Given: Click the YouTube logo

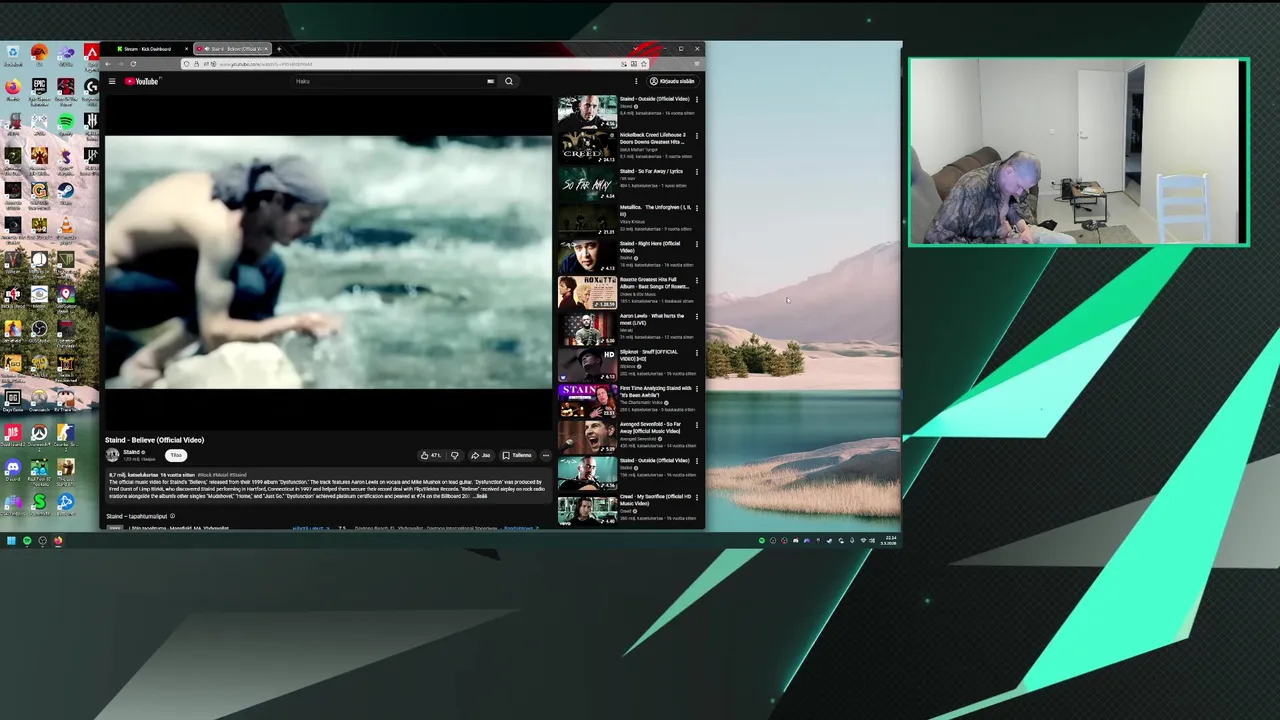Looking at the screenshot, I should 142,81.
